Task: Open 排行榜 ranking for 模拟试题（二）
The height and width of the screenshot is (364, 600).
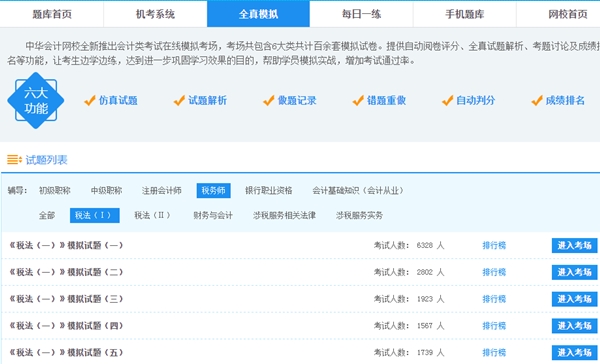Action: (494, 272)
